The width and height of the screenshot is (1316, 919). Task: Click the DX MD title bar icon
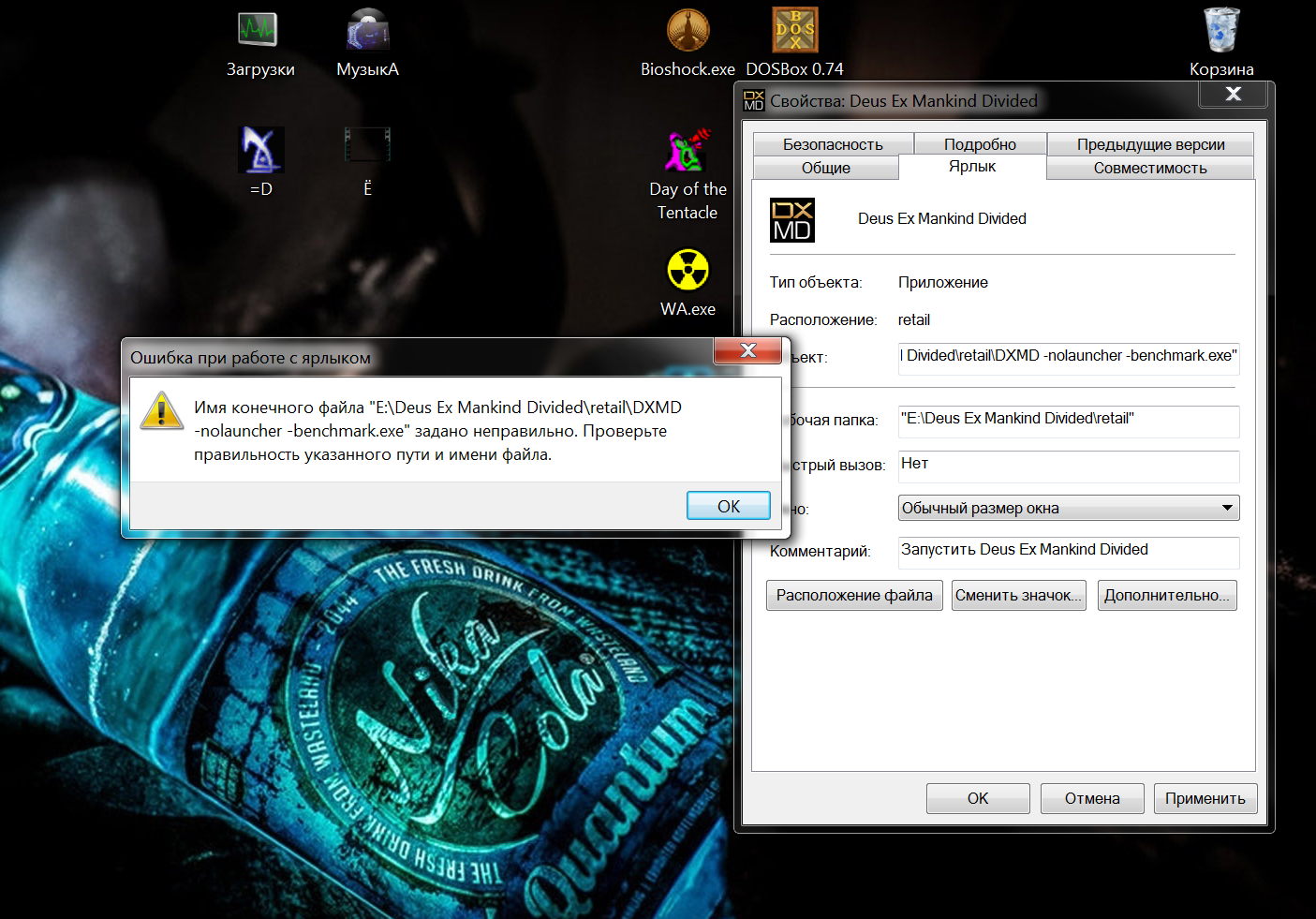(x=754, y=100)
